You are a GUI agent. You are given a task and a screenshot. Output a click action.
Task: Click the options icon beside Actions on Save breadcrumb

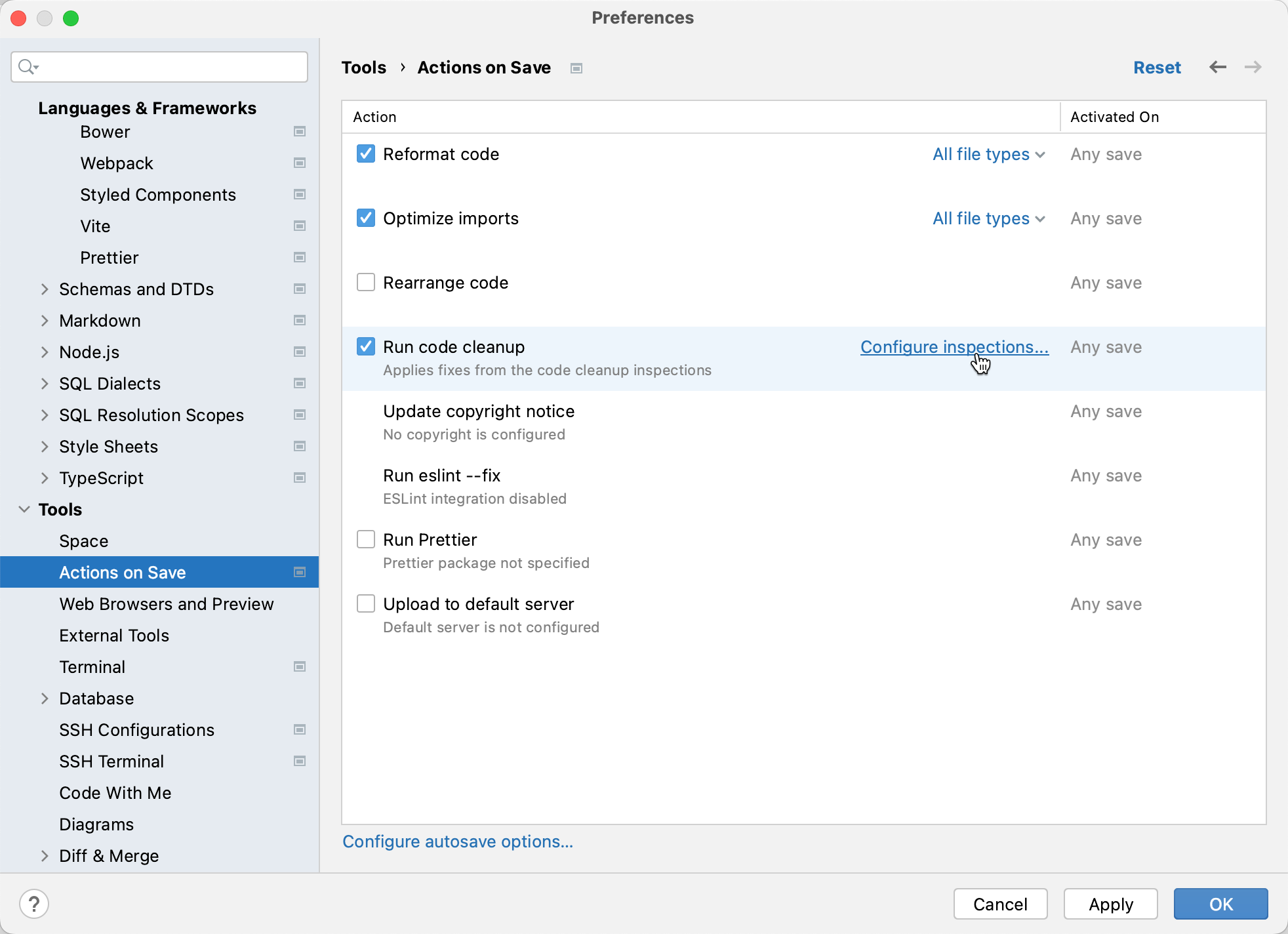pos(576,68)
